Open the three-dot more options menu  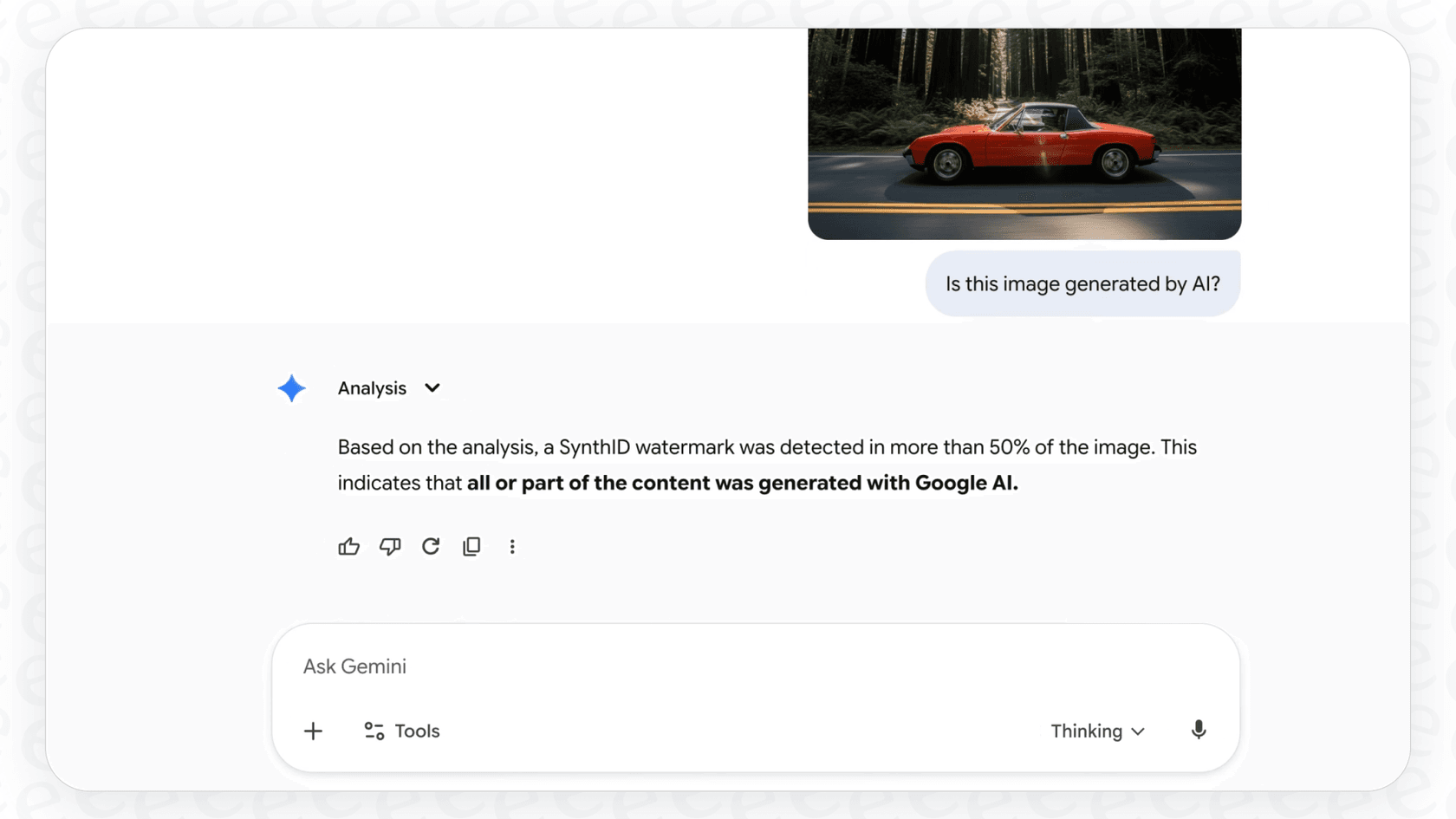512,546
